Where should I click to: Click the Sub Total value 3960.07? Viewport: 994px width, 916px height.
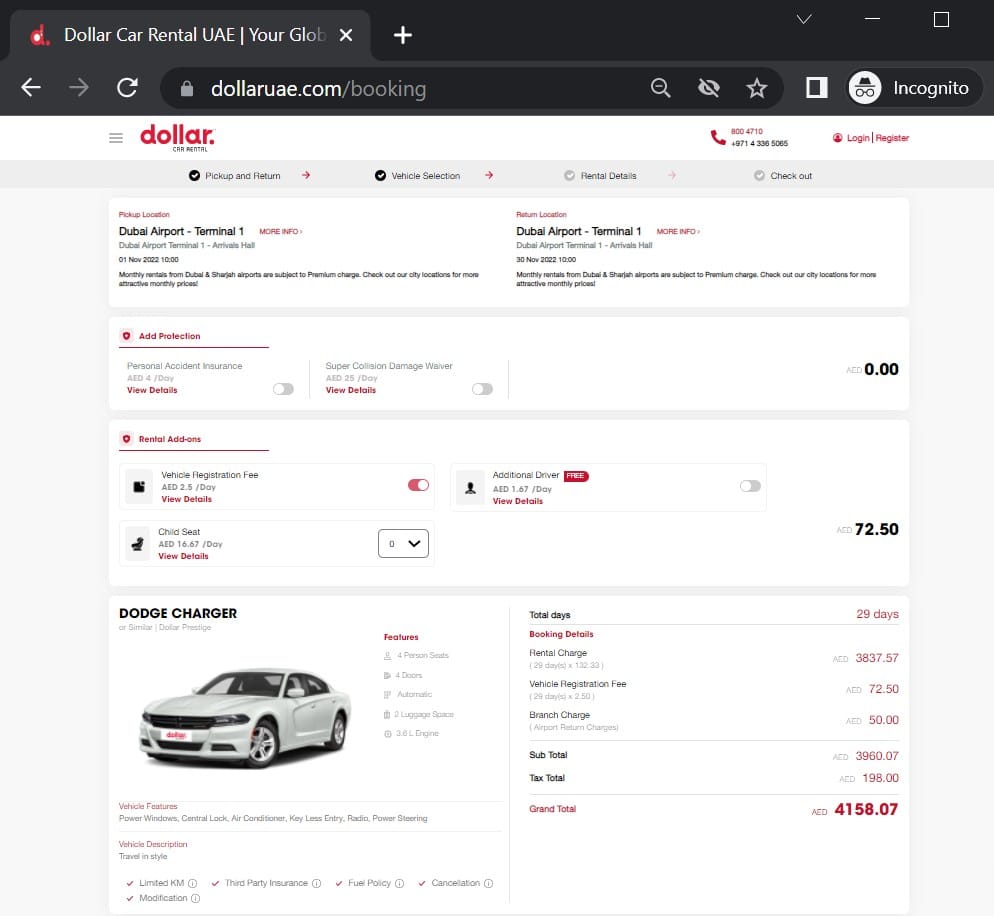tap(877, 756)
